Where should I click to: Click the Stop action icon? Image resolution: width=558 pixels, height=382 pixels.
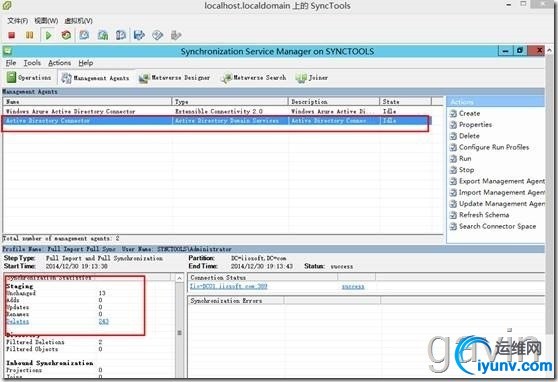click(453, 170)
